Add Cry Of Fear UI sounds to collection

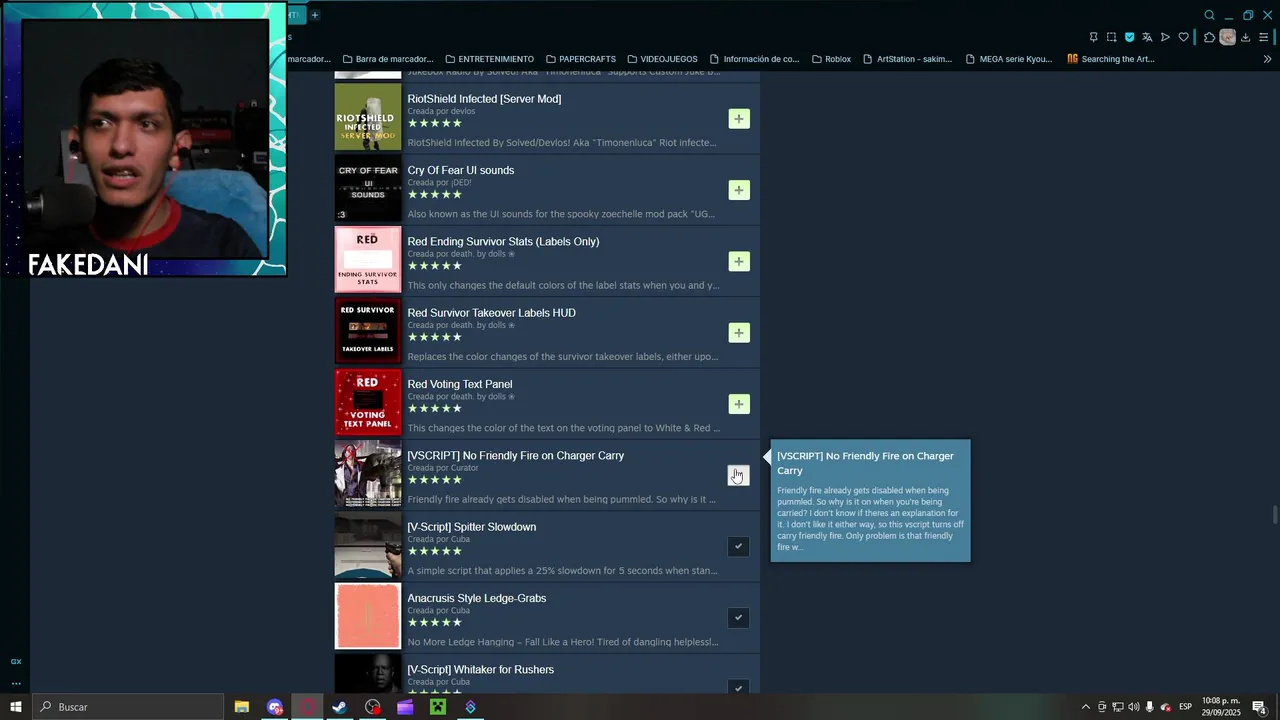point(739,190)
